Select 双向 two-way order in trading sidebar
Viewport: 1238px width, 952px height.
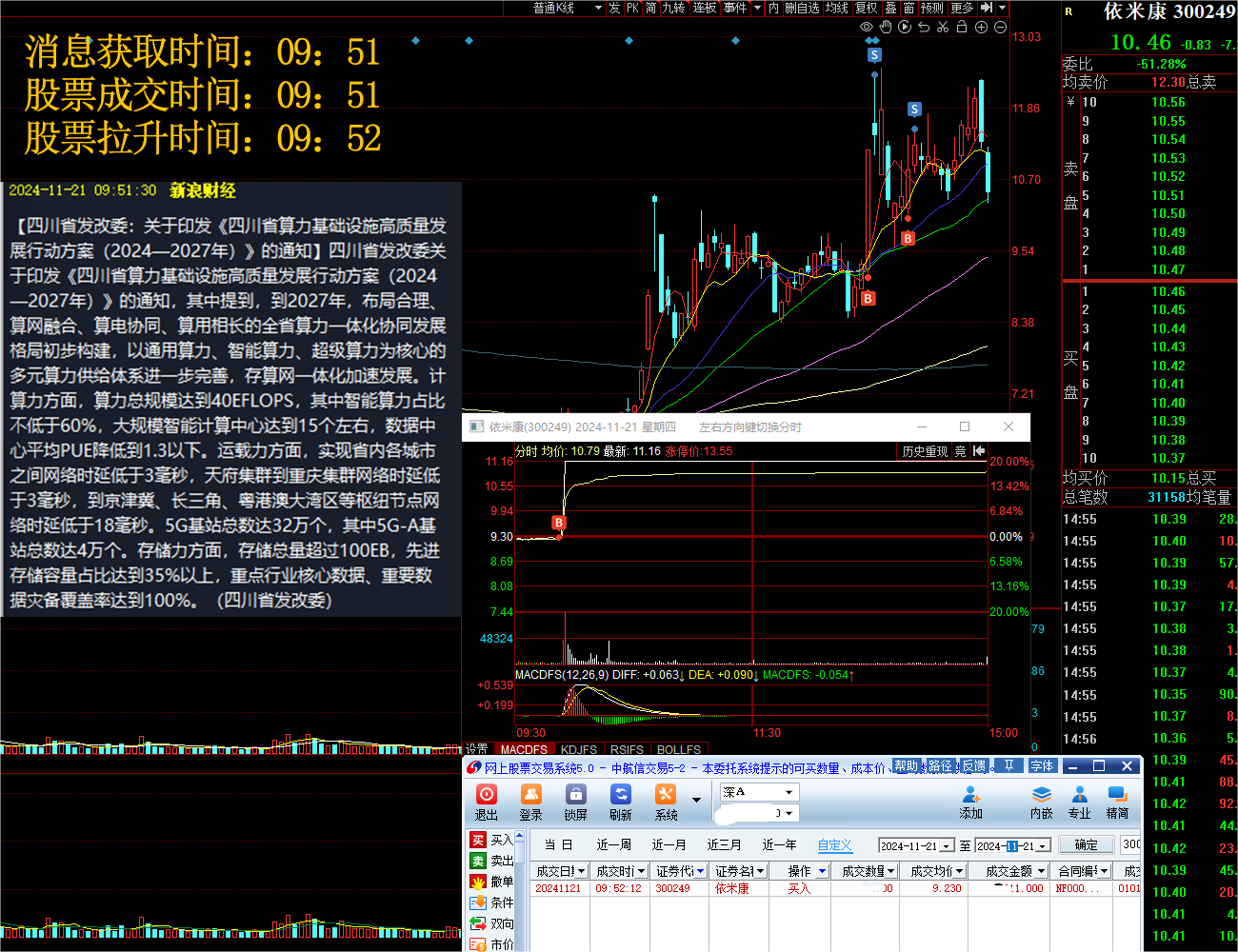pyautogui.click(x=491, y=923)
